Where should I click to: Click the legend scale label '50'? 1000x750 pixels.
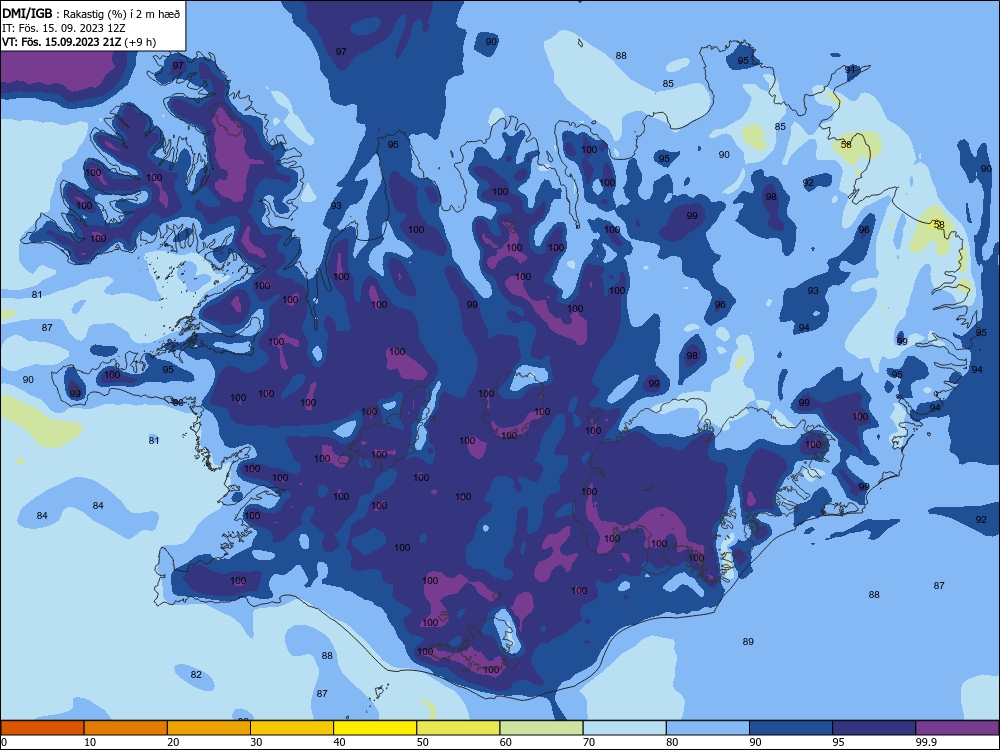tap(422, 742)
